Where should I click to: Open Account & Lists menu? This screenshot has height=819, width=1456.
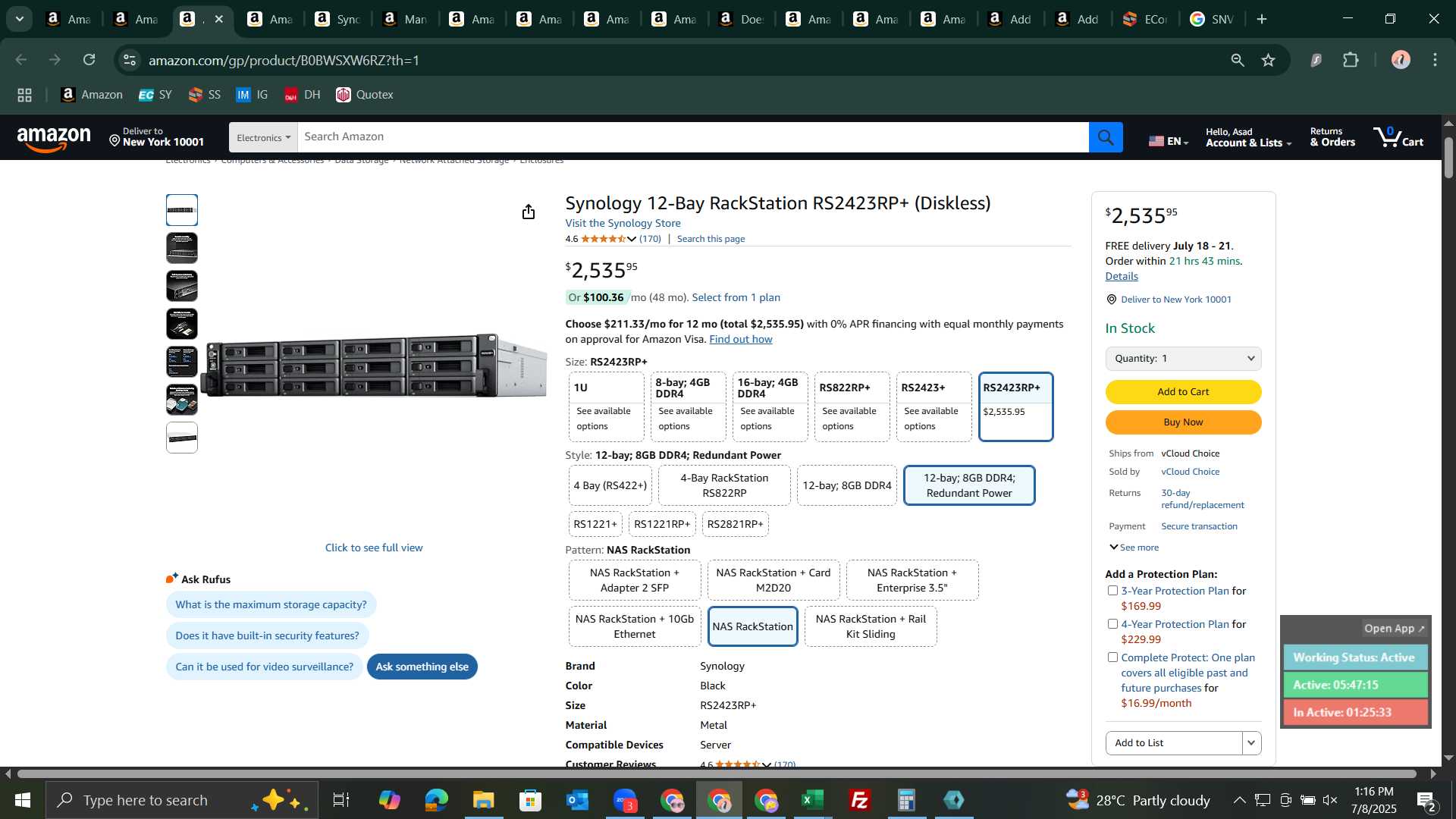click(1248, 137)
